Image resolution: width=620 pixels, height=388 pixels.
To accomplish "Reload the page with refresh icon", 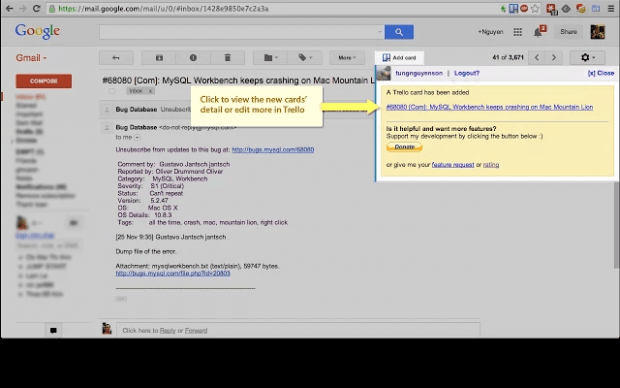I will click(36, 8).
